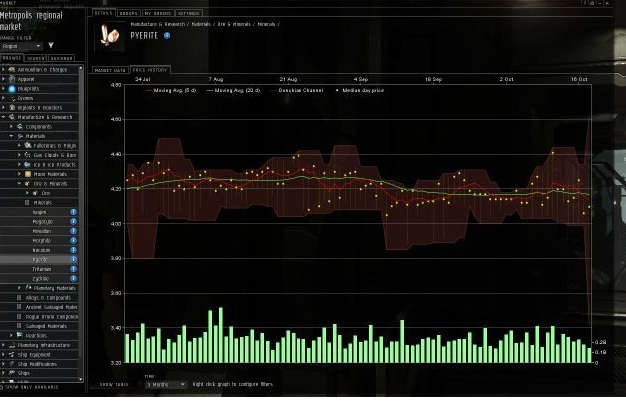Image resolution: width=626 pixels, height=414 pixels.
Task: Click the range filter funnel icon
Action: [51, 46]
